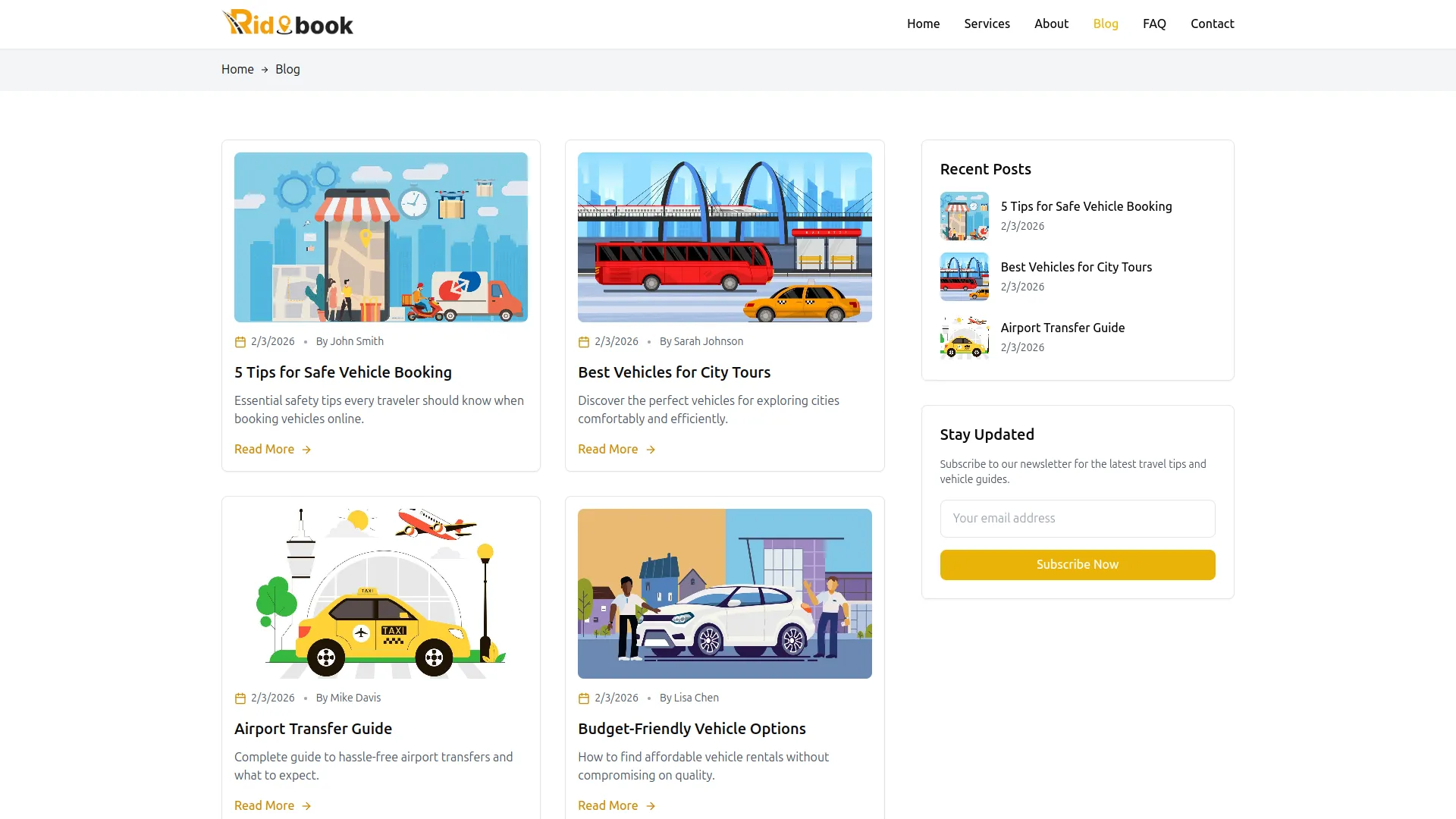Open the Budget-Friendly Vehicle Options card image

(x=724, y=594)
